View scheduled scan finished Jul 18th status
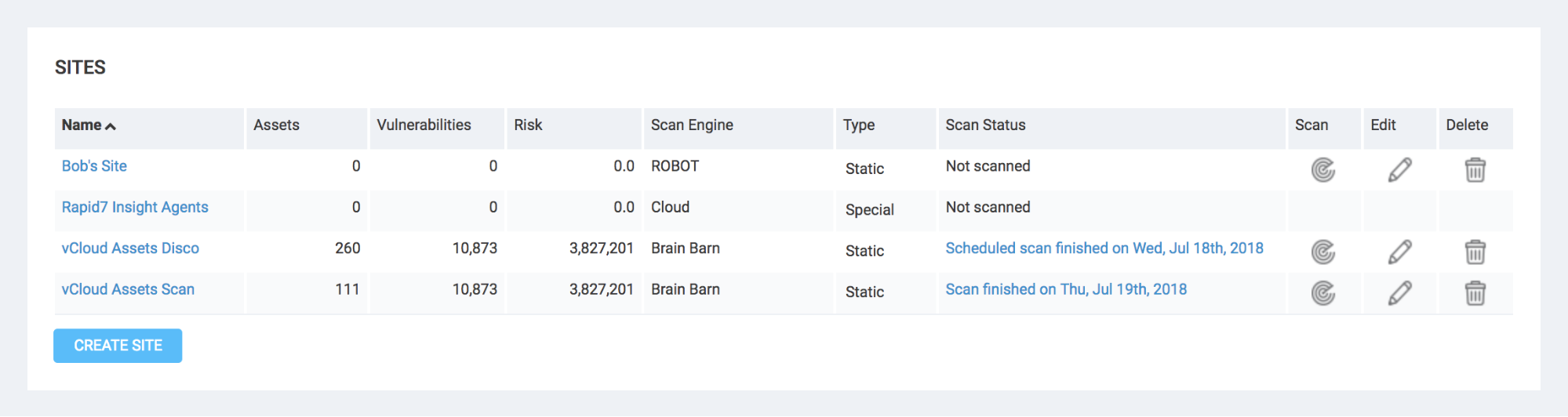Viewport: 1568px width, 417px height. pyautogui.click(x=1104, y=248)
